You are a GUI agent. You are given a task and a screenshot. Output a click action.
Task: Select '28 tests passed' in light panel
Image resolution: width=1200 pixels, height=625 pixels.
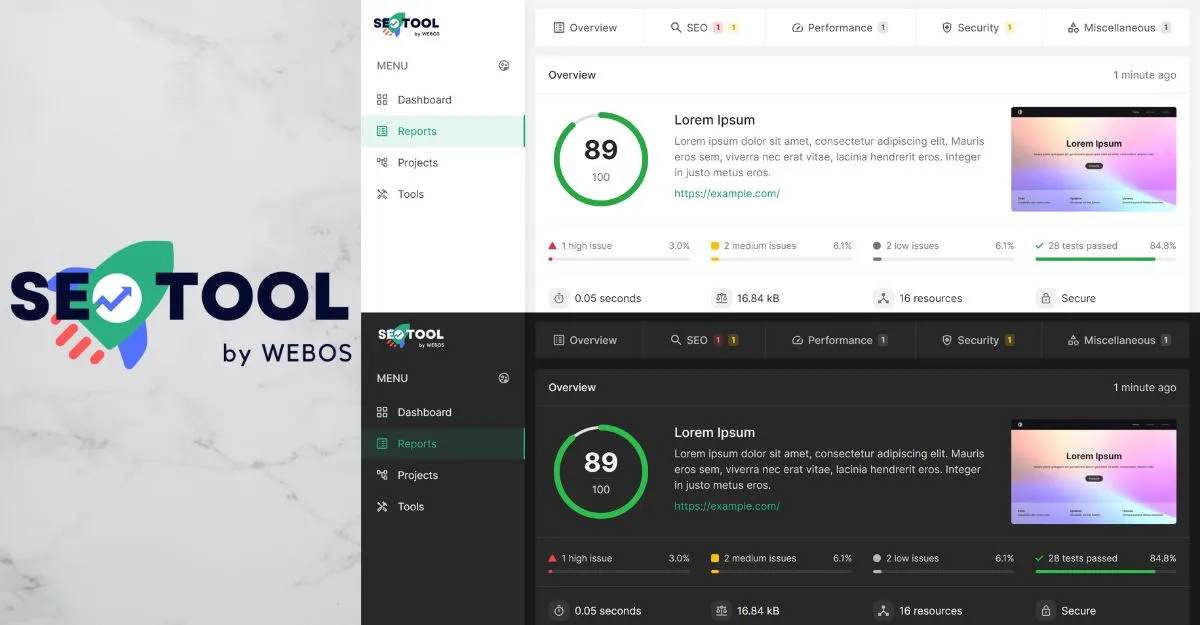pos(1082,246)
